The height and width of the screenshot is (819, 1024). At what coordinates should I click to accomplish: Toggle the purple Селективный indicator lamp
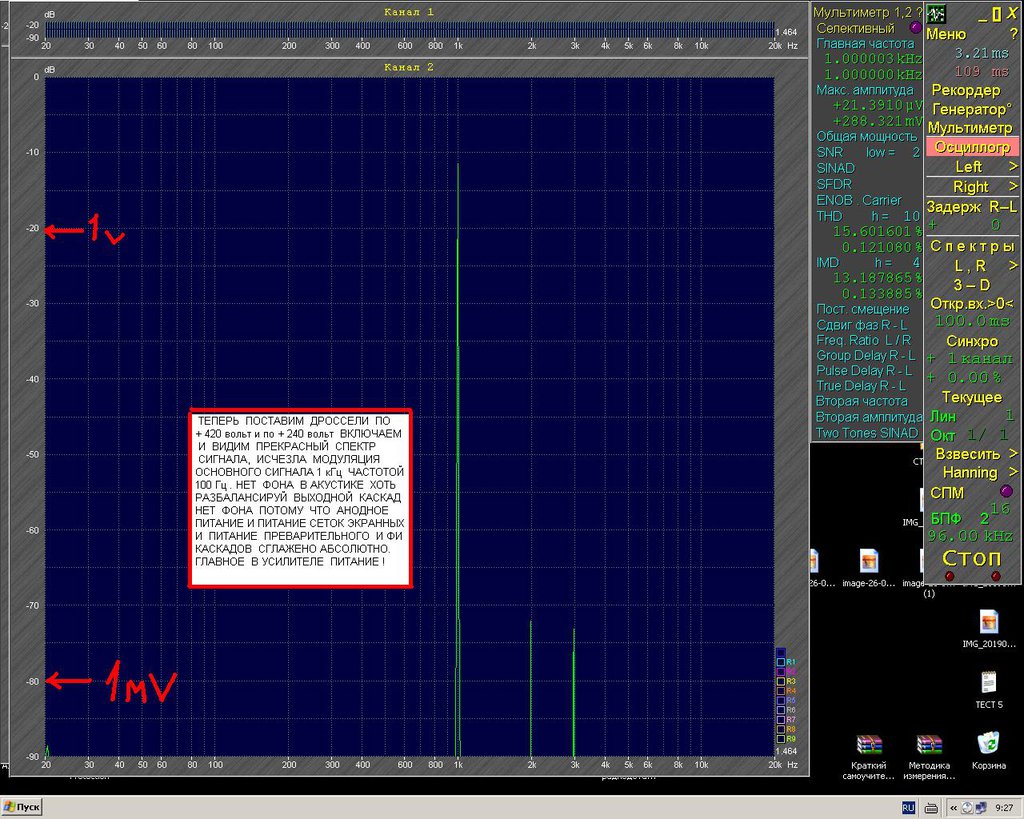point(915,27)
